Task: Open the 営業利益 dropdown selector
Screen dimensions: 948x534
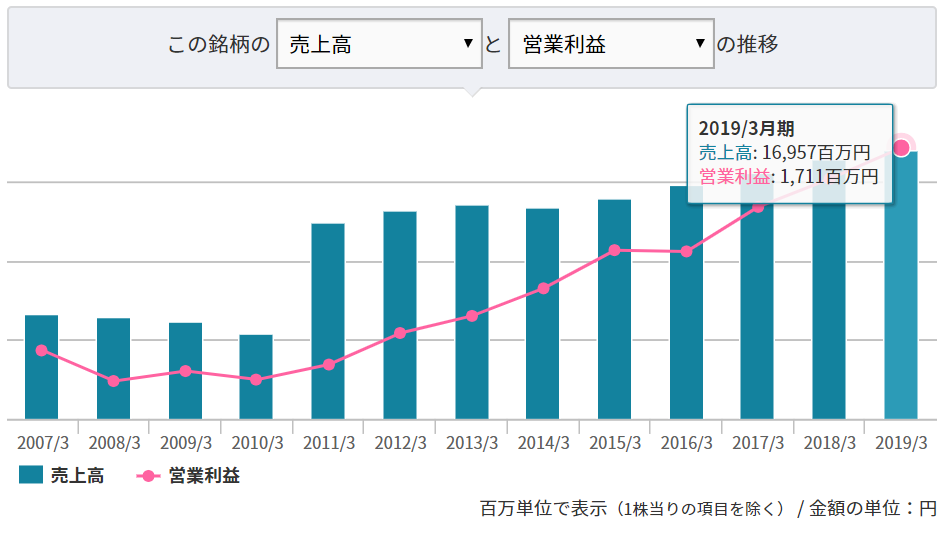Action: click(611, 45)
